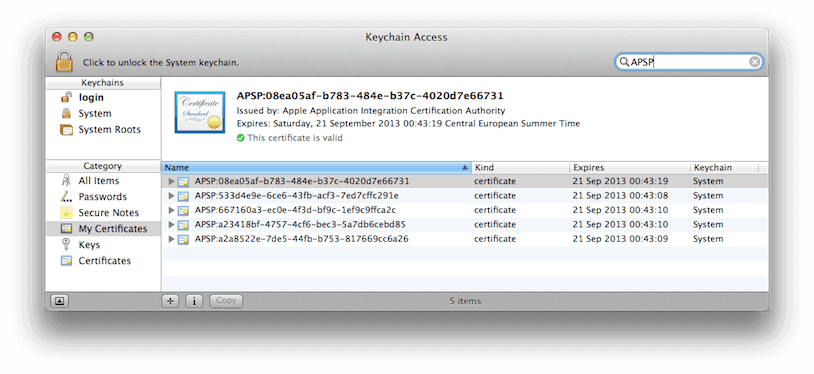Open the Certificates category

pos(104,261)
